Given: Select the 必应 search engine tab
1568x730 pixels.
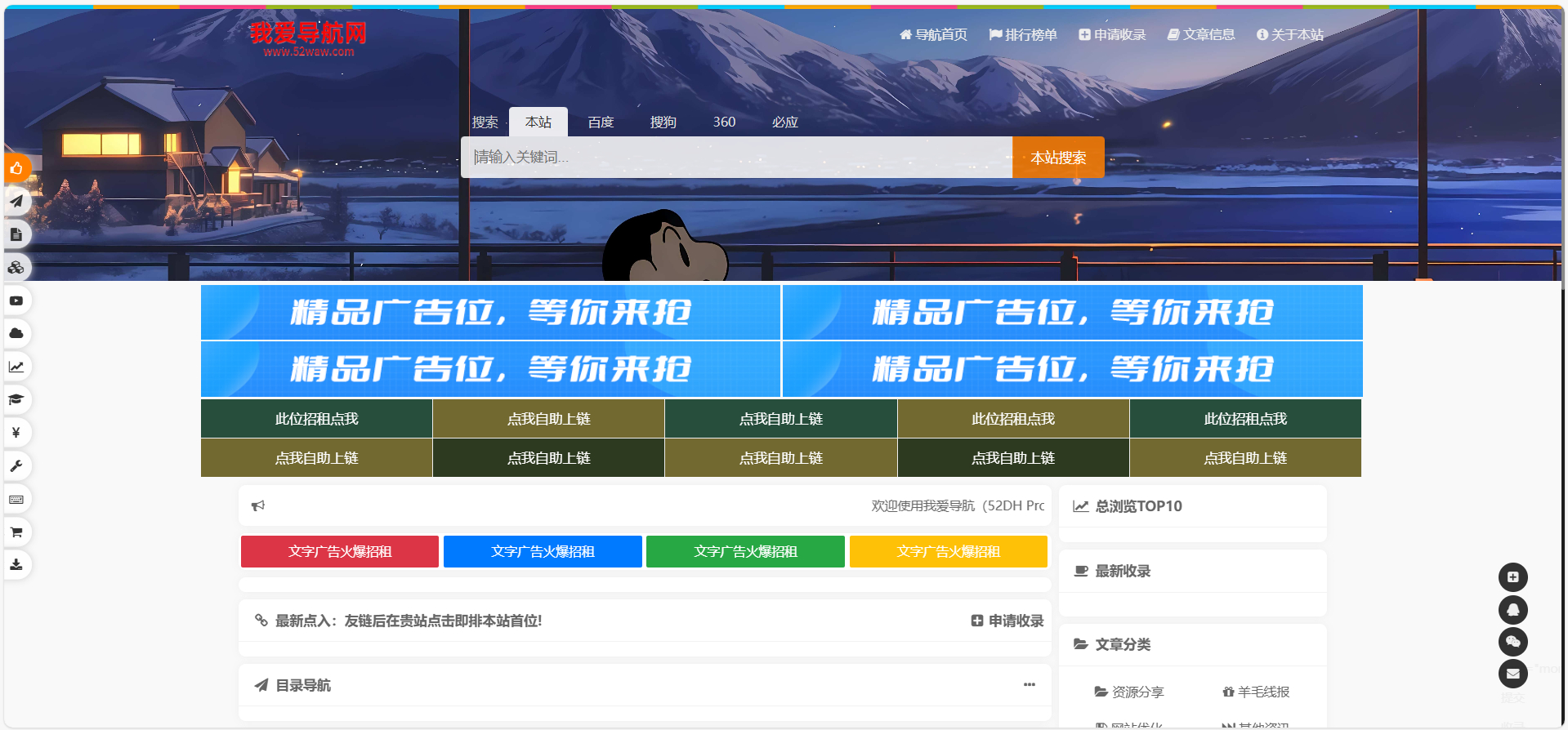Looking at the screenshot, I should click(x=784, y=122).
